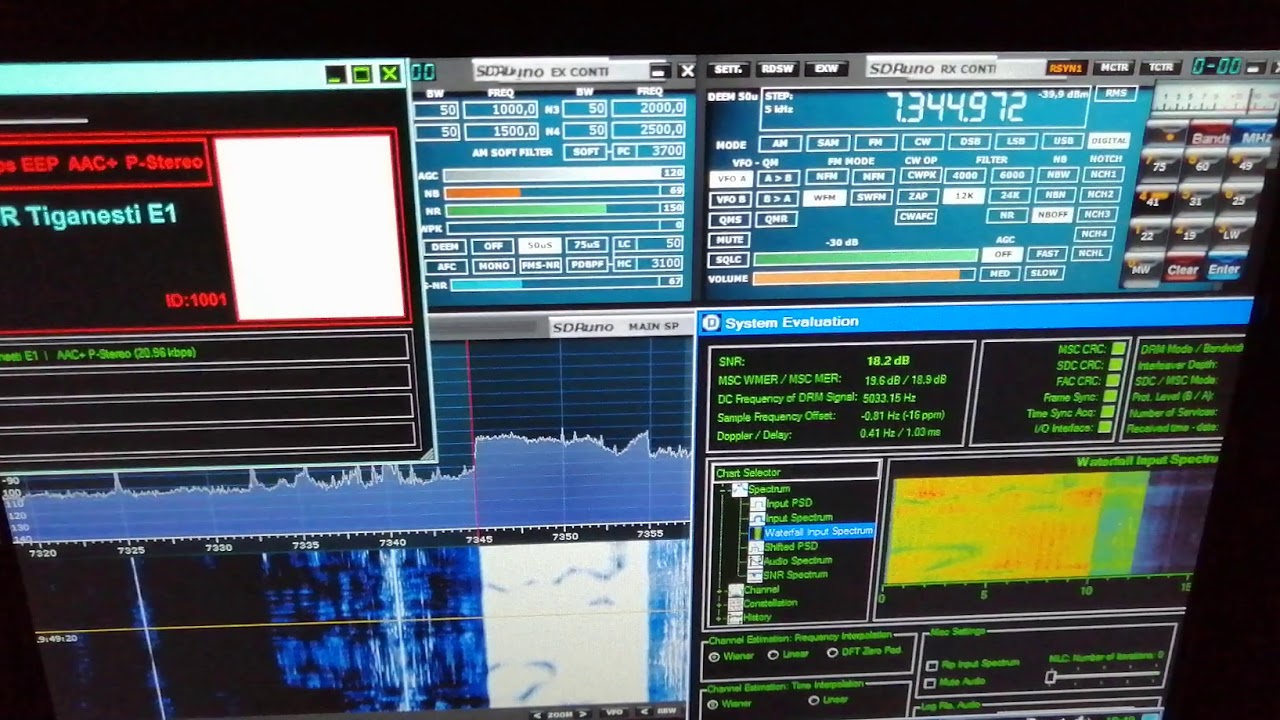Image resolution: width=1280 pixels, height=720 pixels.
Task: Toggle the NR noise reduction button
Action: coord(1008,215)
